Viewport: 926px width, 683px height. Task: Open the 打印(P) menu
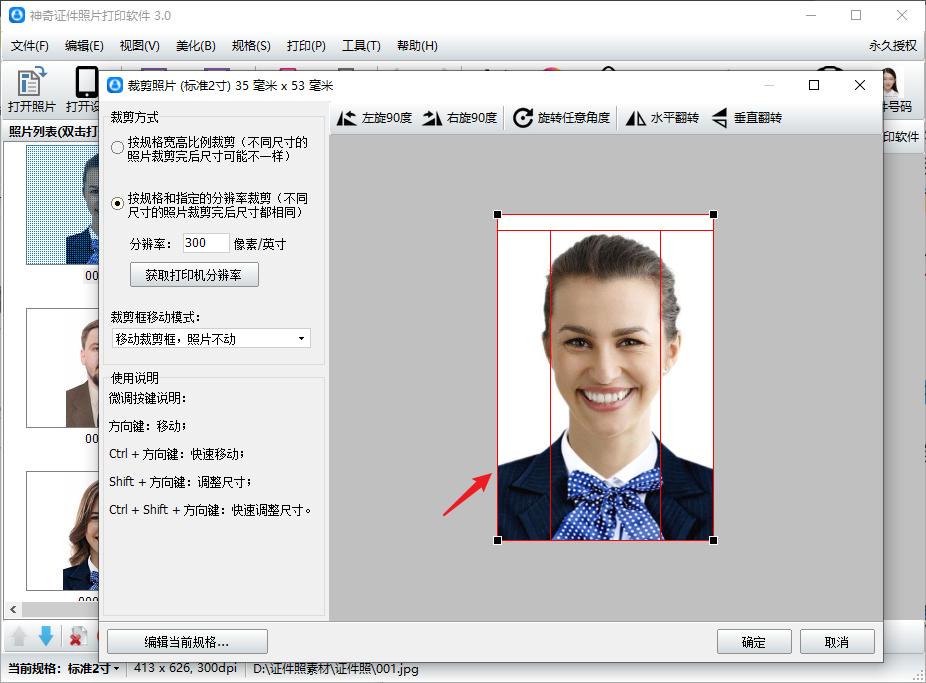(306, 46)
